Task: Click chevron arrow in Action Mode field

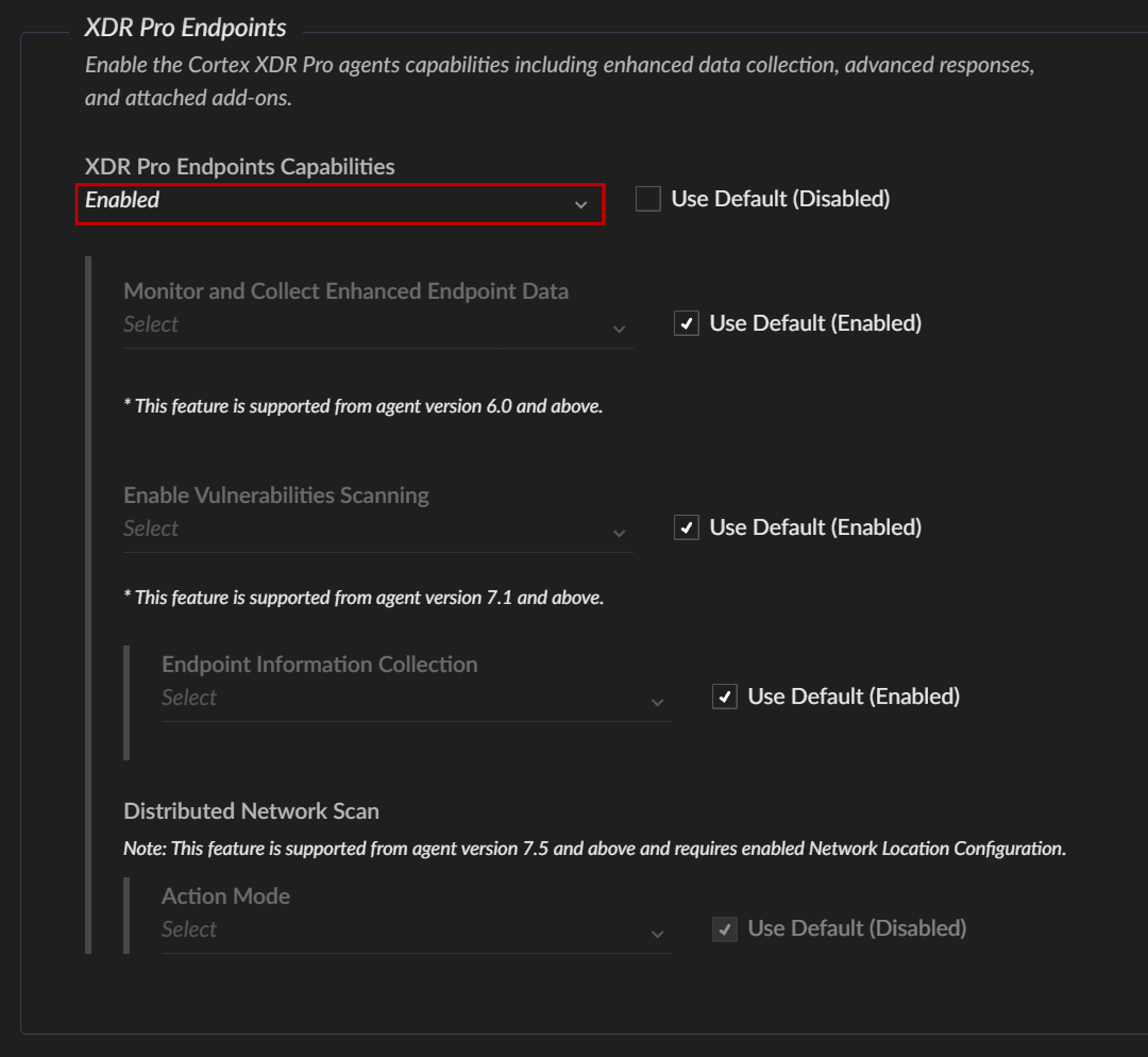Action: (x=657, y=934)
